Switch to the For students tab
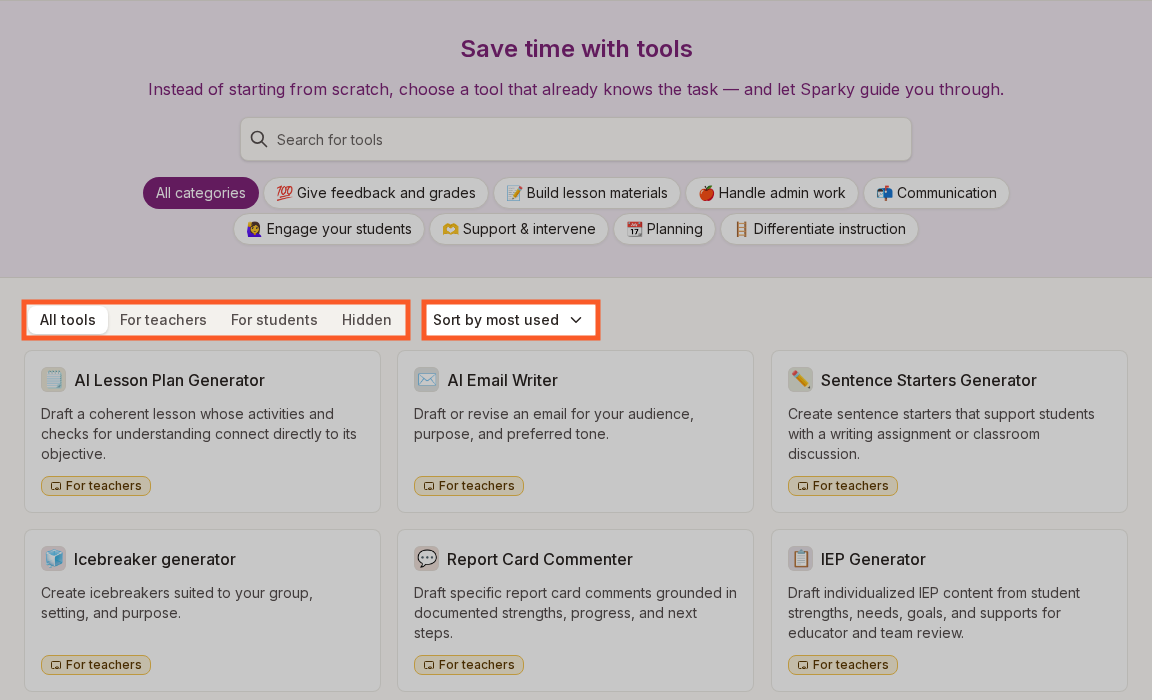The image size is (1152, 700). [x=274, y=320]
